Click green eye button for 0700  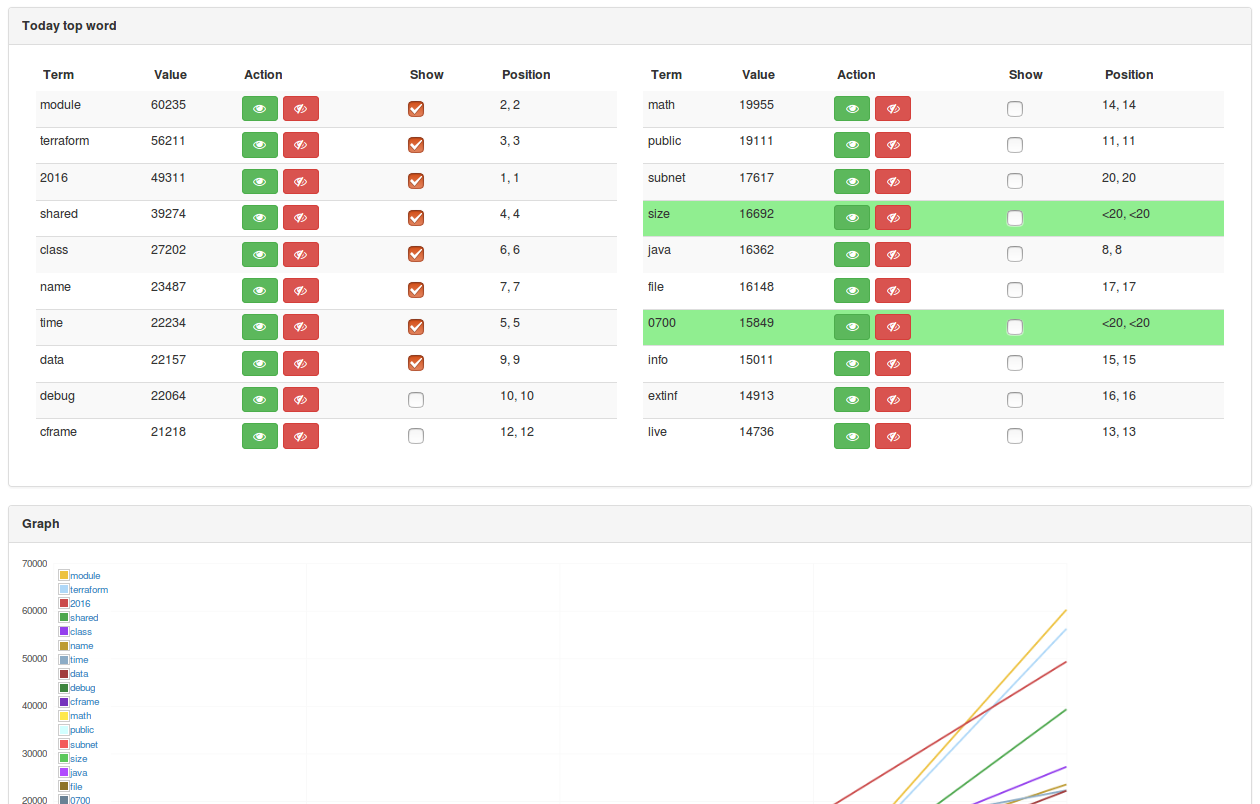pos(852,327)
